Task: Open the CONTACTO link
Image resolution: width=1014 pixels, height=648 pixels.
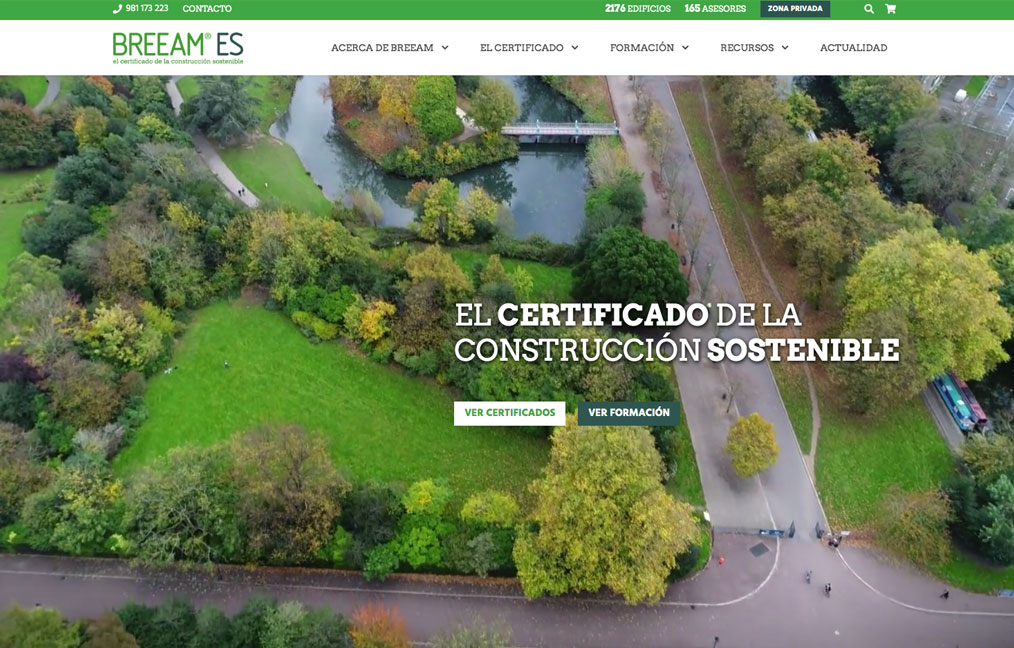Action: pyautogui.click(x=207, y=9)
